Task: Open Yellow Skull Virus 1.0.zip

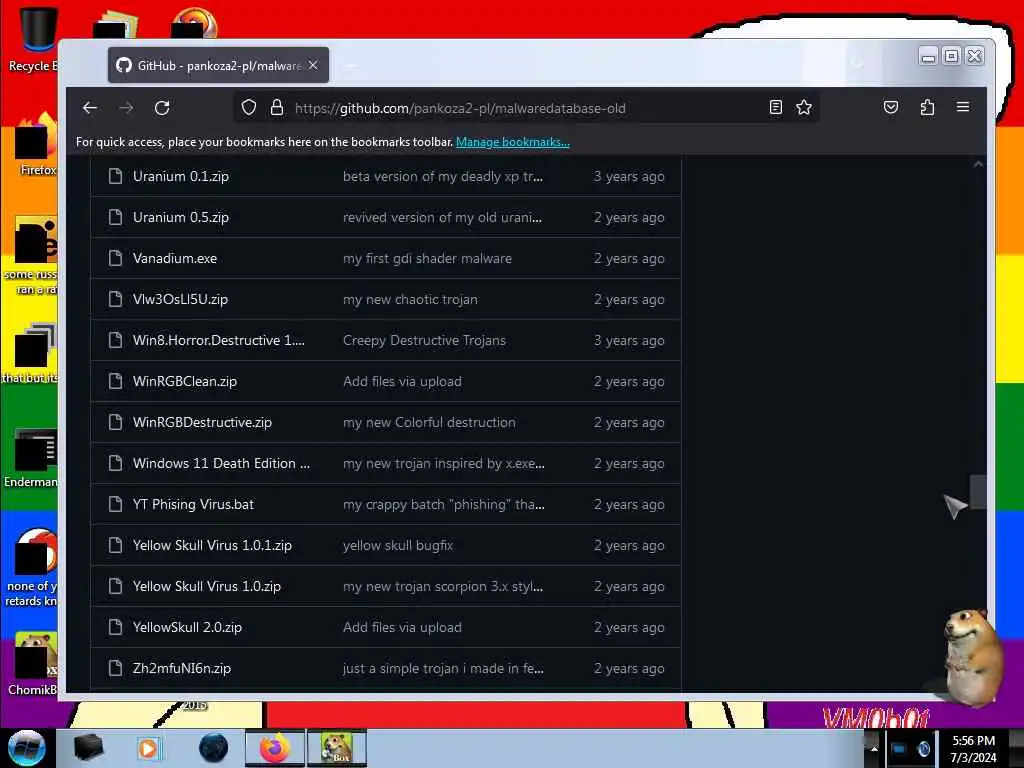Action: point(207,586)
